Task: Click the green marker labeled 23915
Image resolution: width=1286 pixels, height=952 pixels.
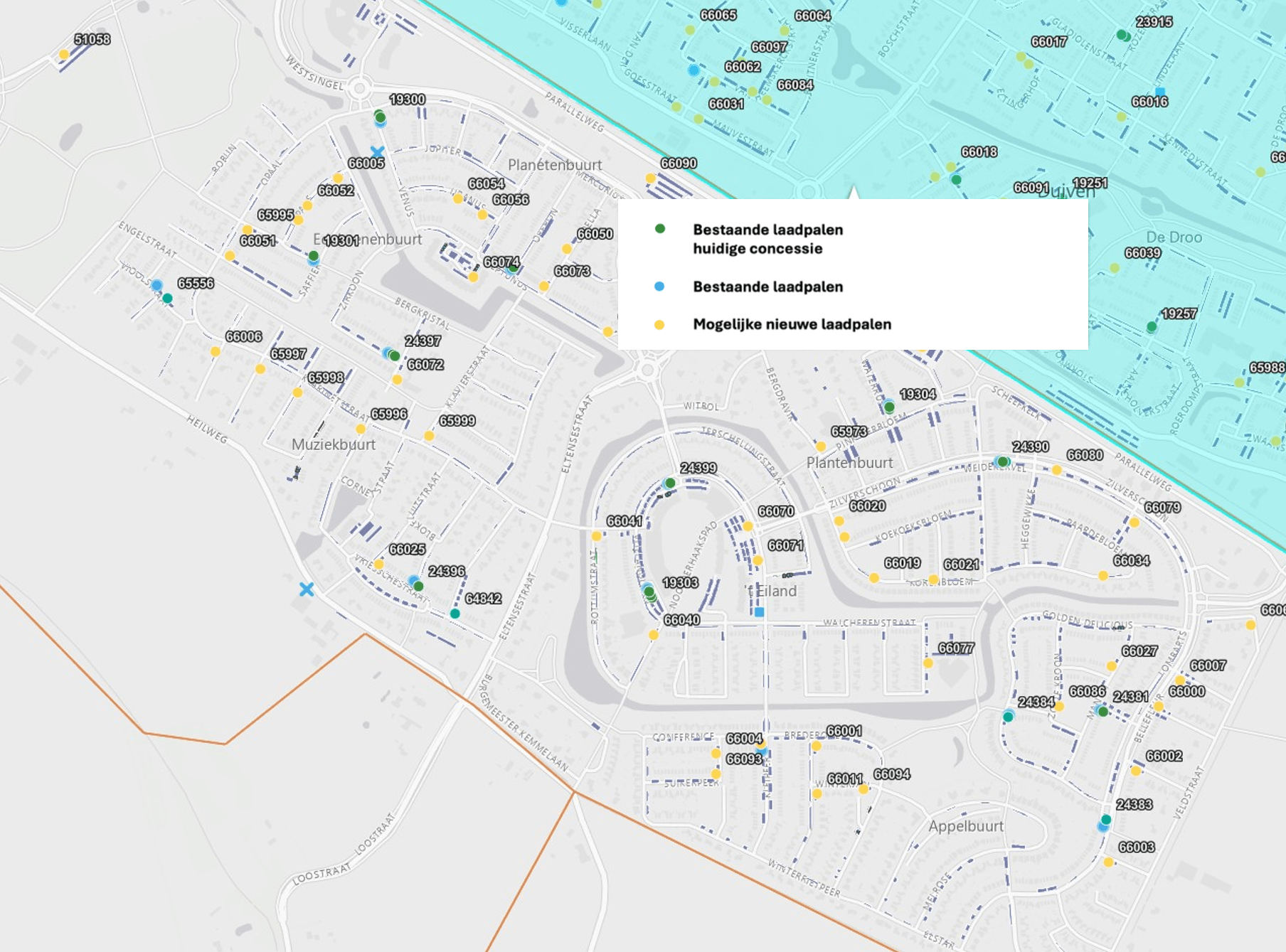Action: click(x=1122, y=35)
